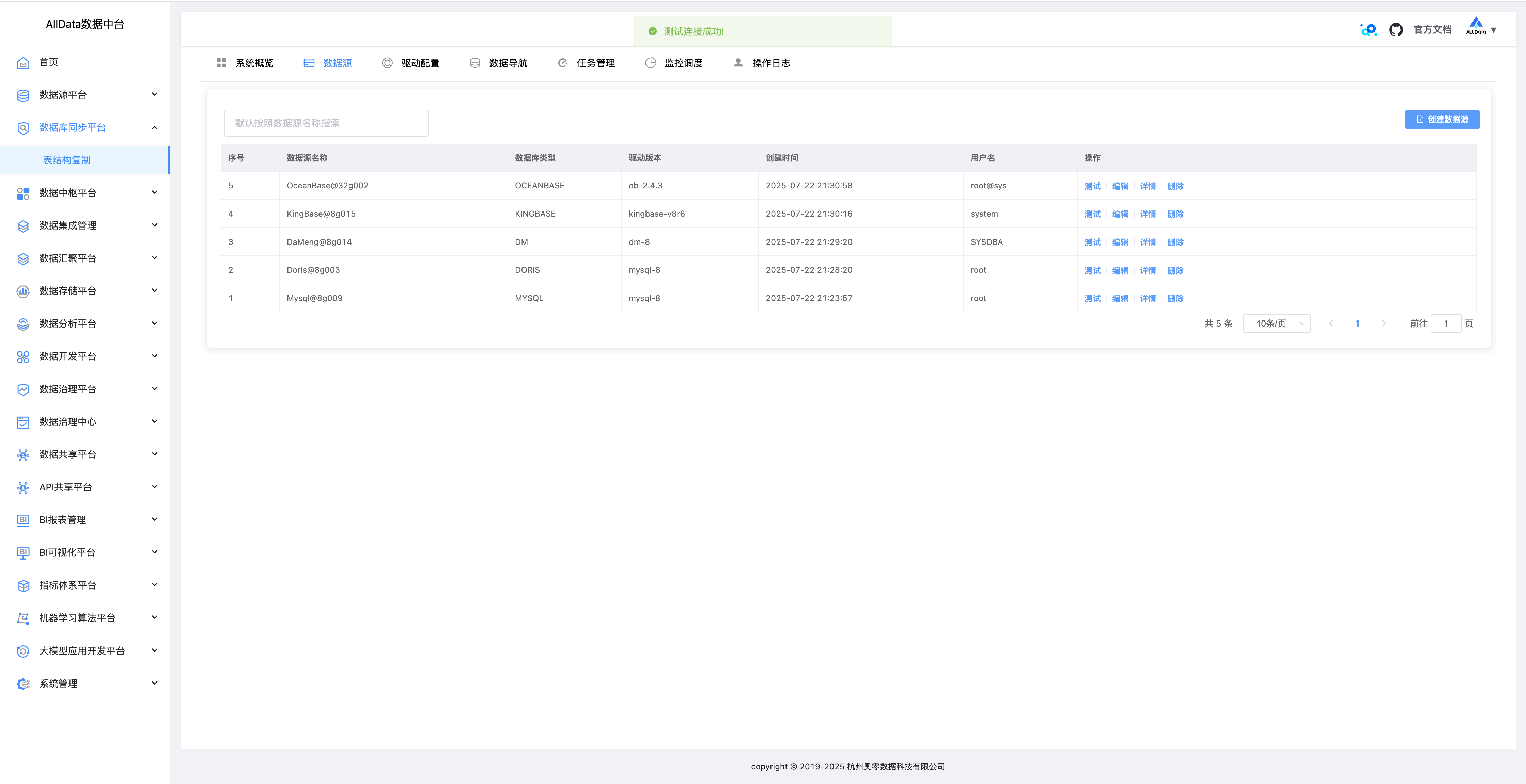
Task: Expand the 数据中枢平台 submenu
Action: [x=155, y=192]
